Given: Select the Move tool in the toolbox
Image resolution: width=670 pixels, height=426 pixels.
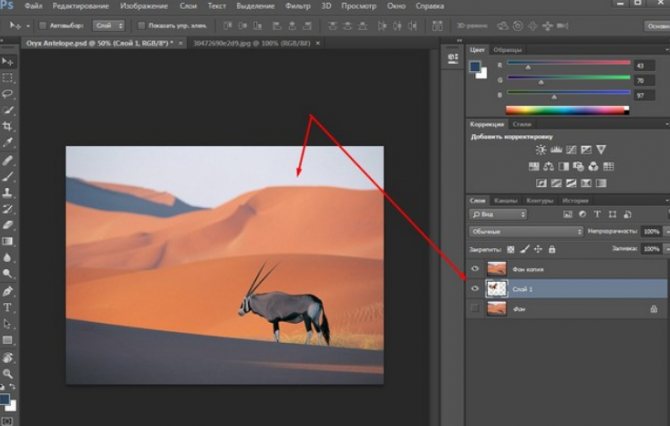Looking at the screenshot, I should (8, 62).
